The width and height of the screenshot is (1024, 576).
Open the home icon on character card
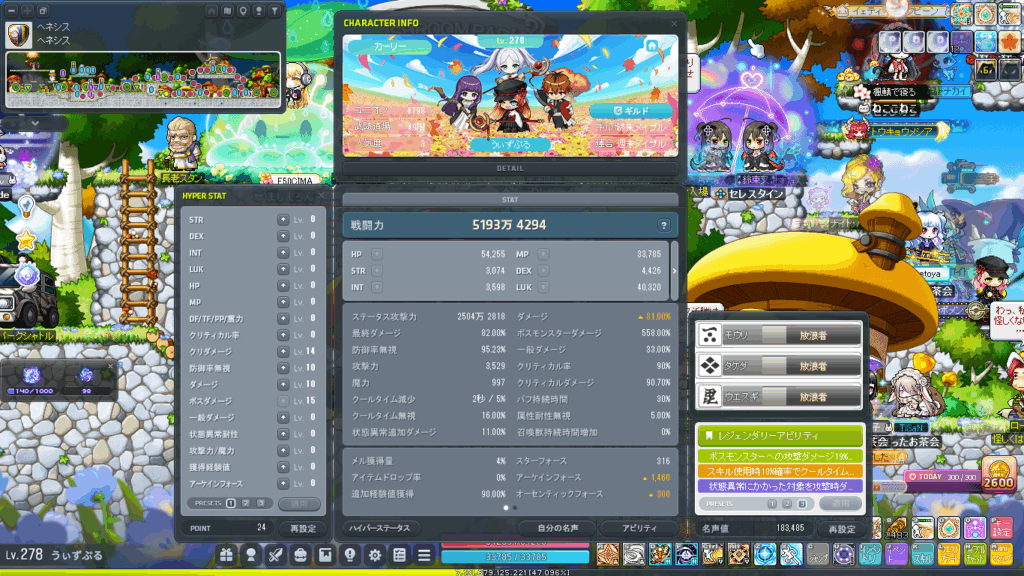tap(652, 46)
